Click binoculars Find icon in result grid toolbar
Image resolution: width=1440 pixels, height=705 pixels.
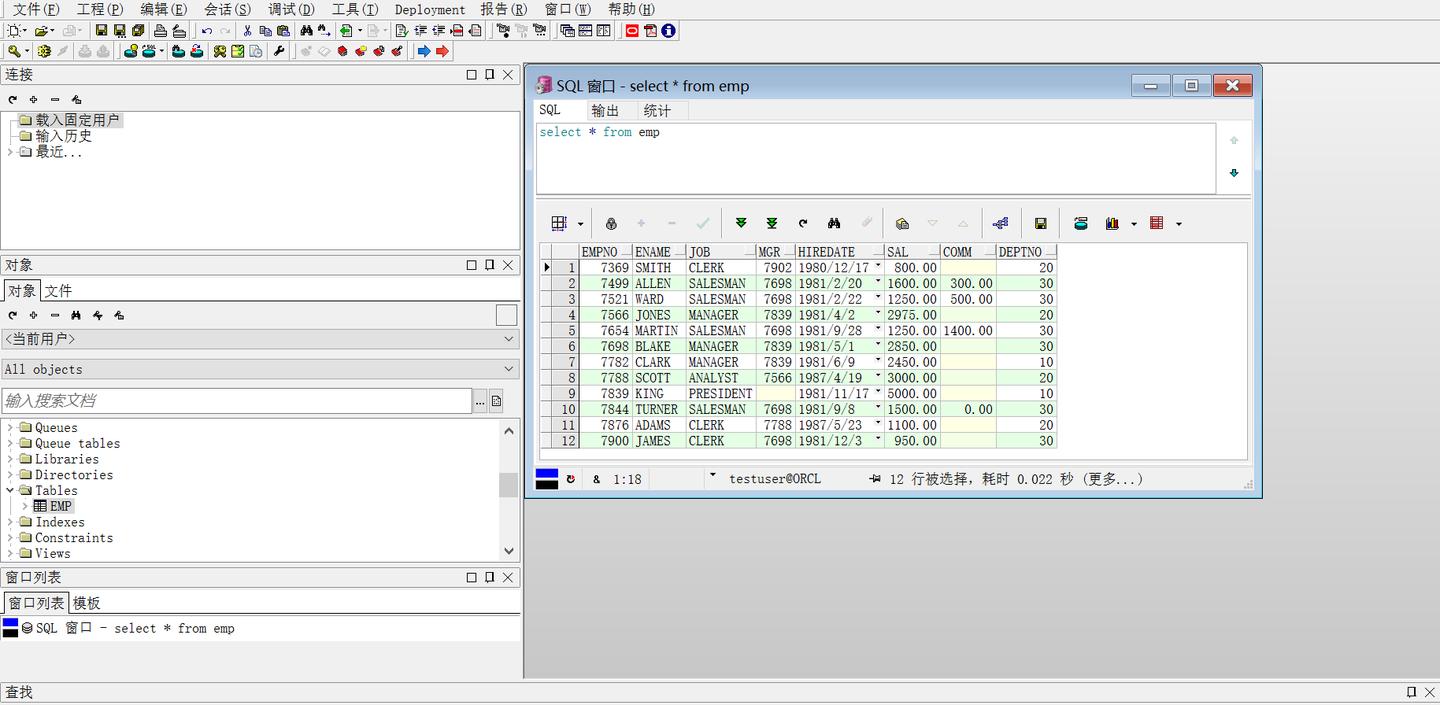click(834, 224)
